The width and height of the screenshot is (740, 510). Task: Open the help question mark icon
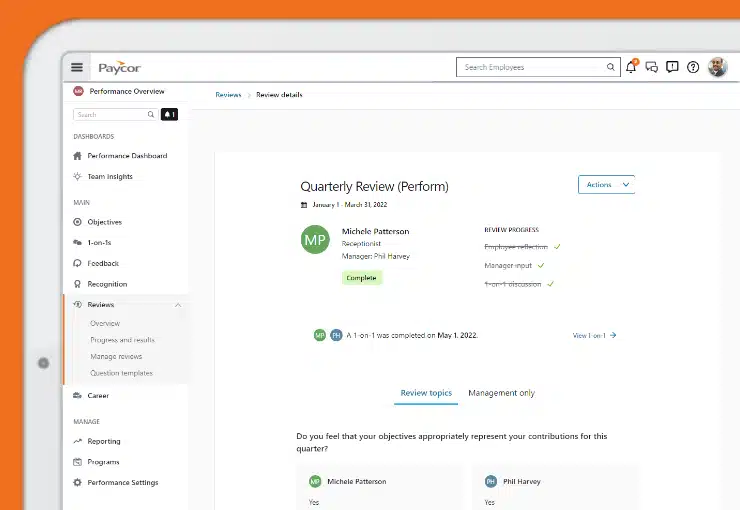(x=693, y=67)
